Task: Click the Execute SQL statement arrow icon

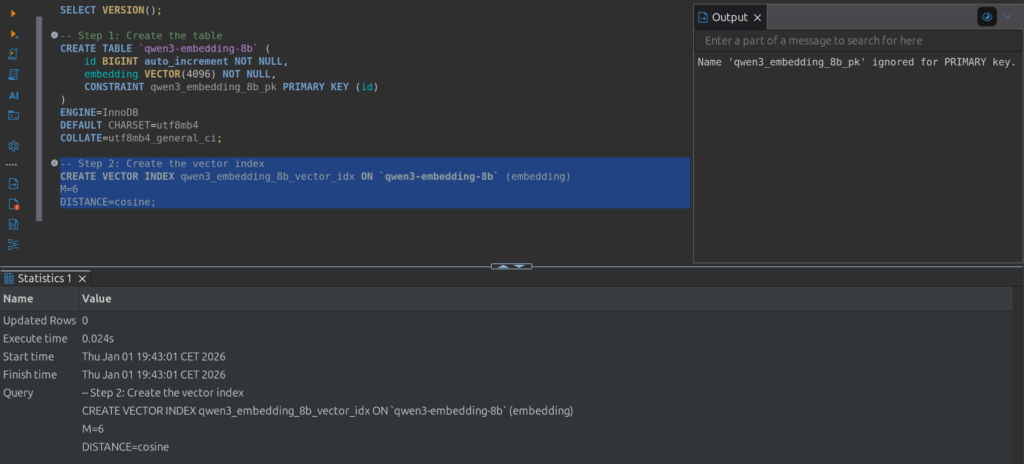Action: point(13,14)
